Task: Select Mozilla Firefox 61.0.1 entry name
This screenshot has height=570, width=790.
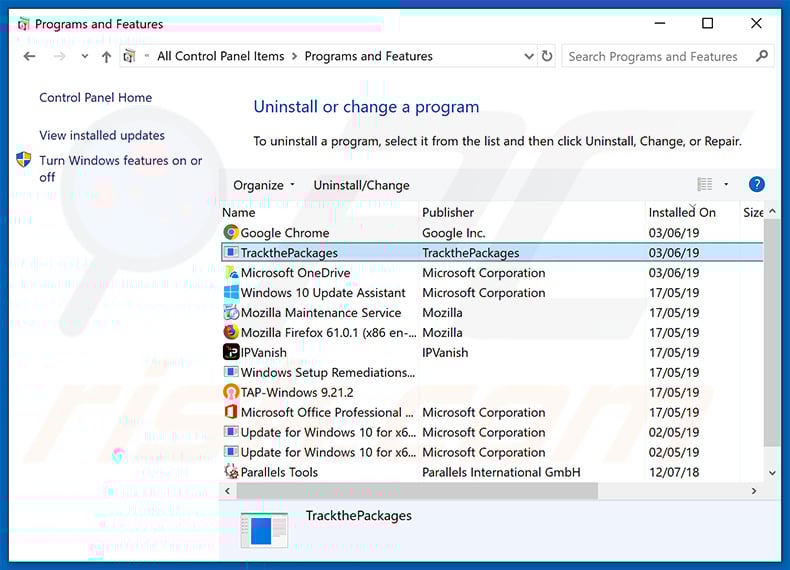Action: coord(328,333)
